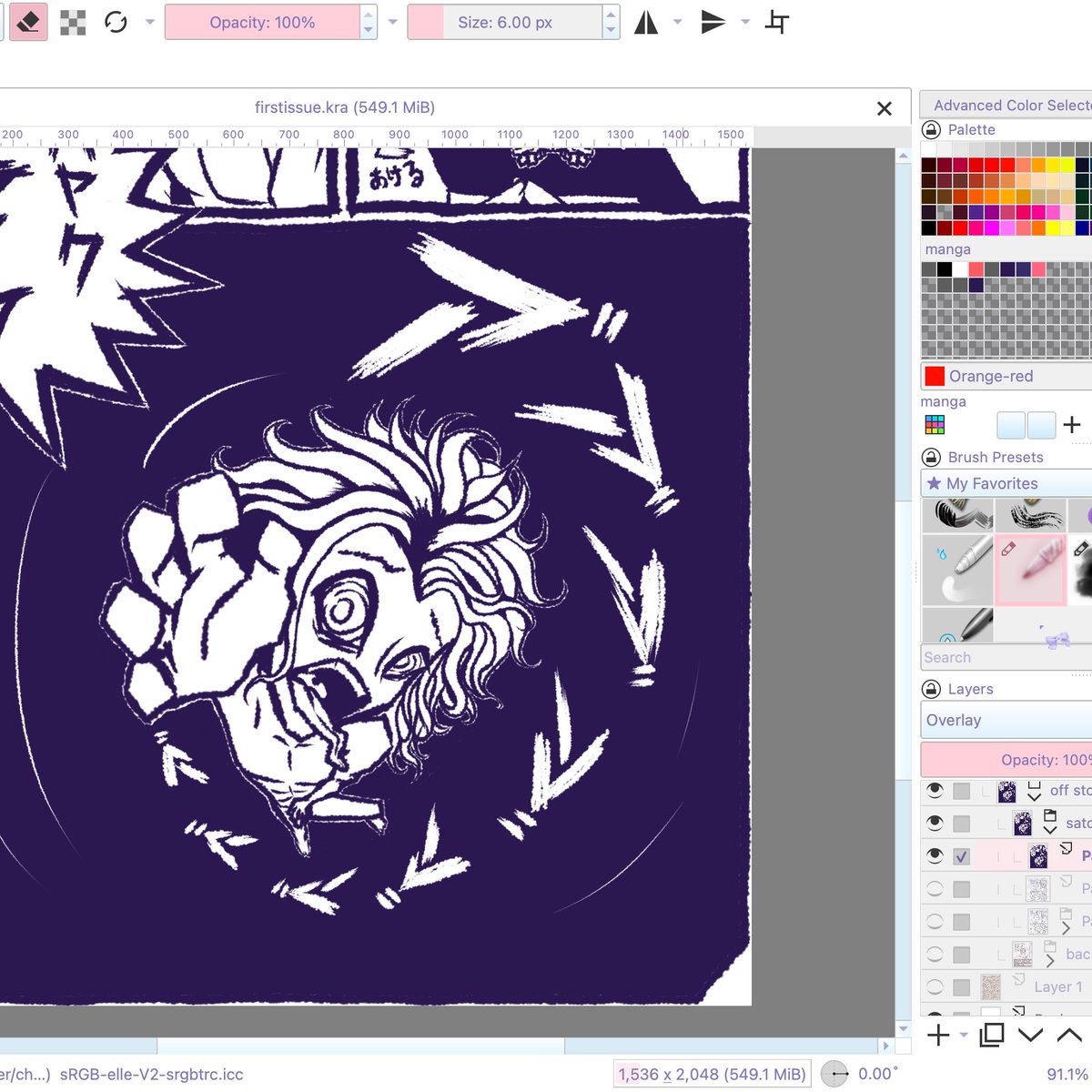Select the water-drop blender brush preset
The width and height of the screenshot is (1092, 1092).
click(957, 570)
